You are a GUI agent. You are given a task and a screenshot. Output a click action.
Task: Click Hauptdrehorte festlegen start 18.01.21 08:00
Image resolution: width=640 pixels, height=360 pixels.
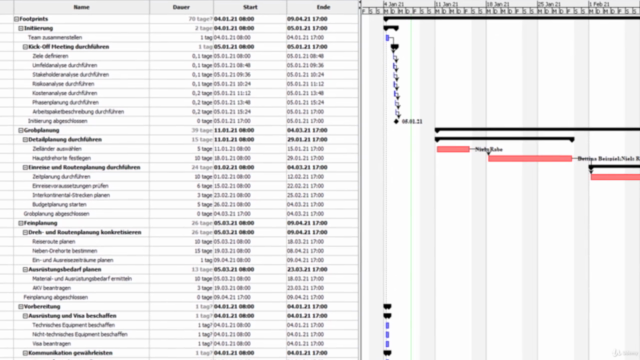pos(250,158)
